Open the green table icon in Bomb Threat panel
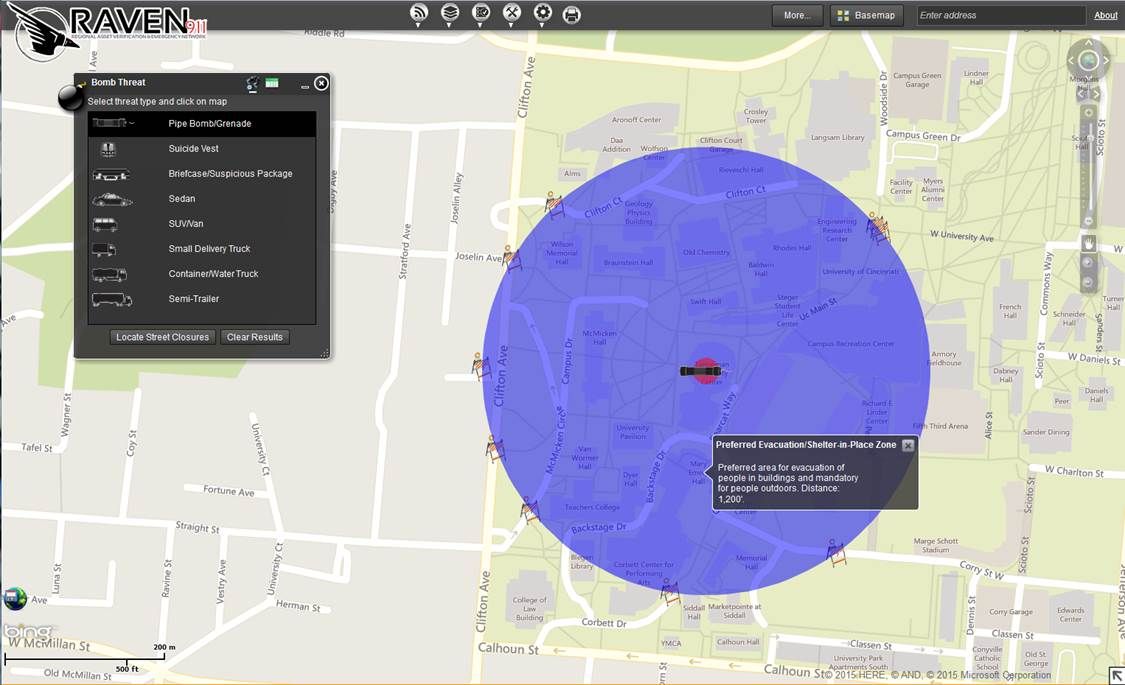Image resolution: width=1125 pixels, height=685 pixels. pos(272,83)
